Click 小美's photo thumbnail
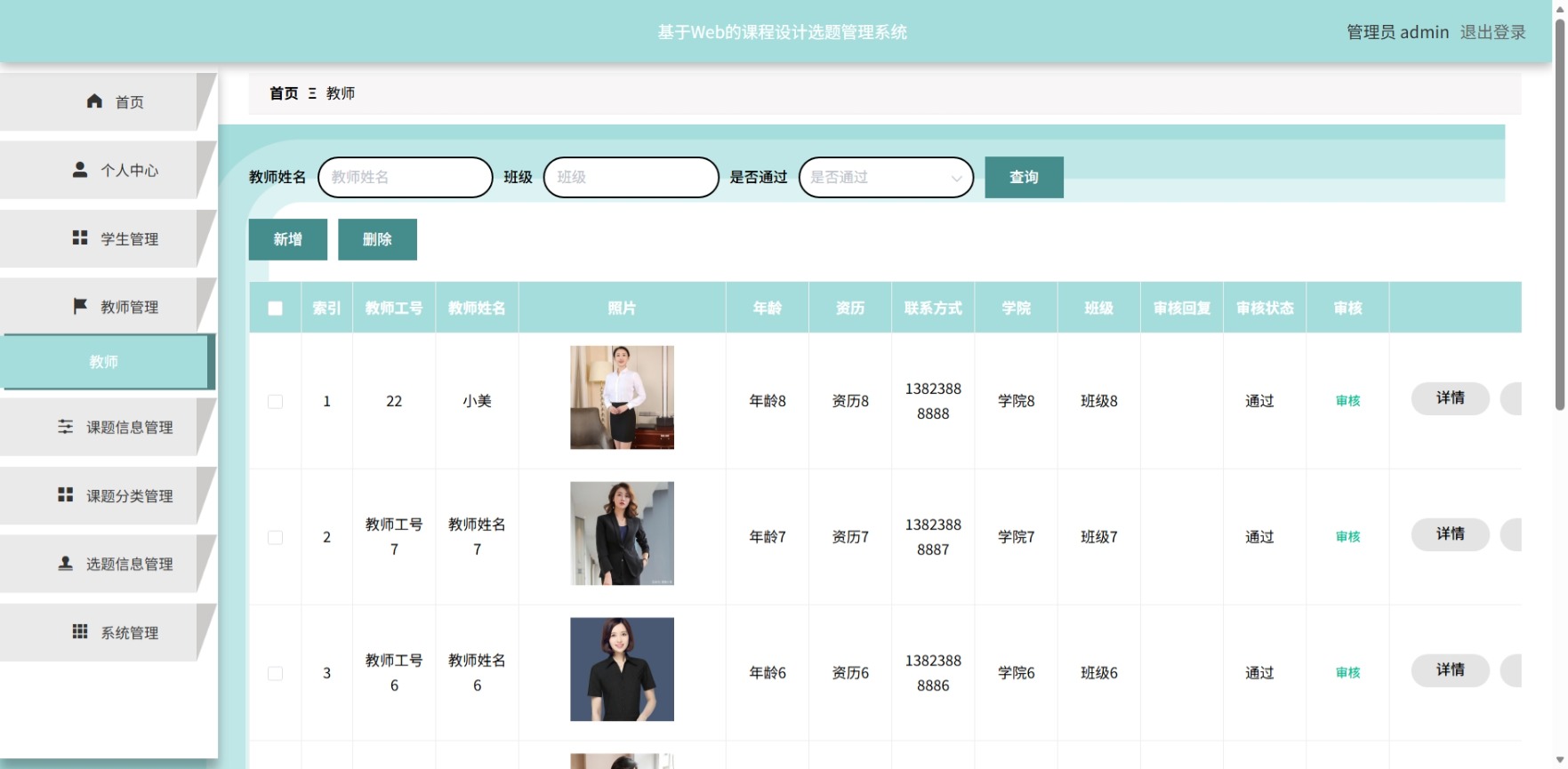 tap(622, 397)
